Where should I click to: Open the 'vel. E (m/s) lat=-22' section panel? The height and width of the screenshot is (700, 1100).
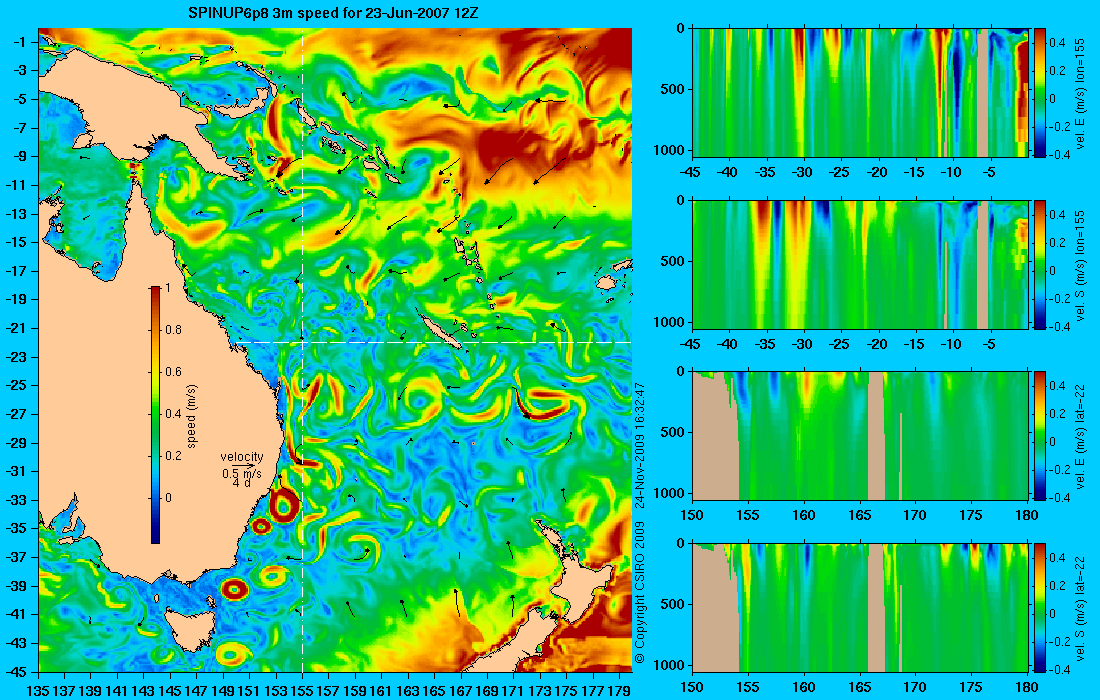point(861,436)
